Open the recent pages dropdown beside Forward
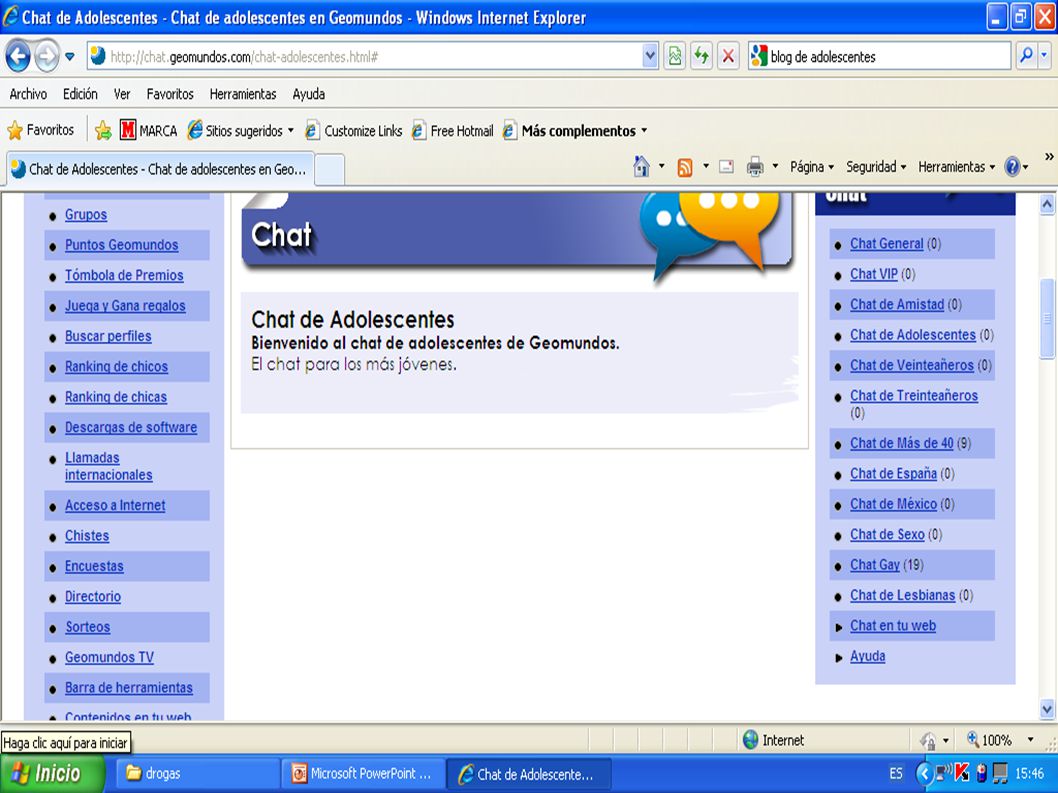1058x793 pixels. (x=69, y=57)
